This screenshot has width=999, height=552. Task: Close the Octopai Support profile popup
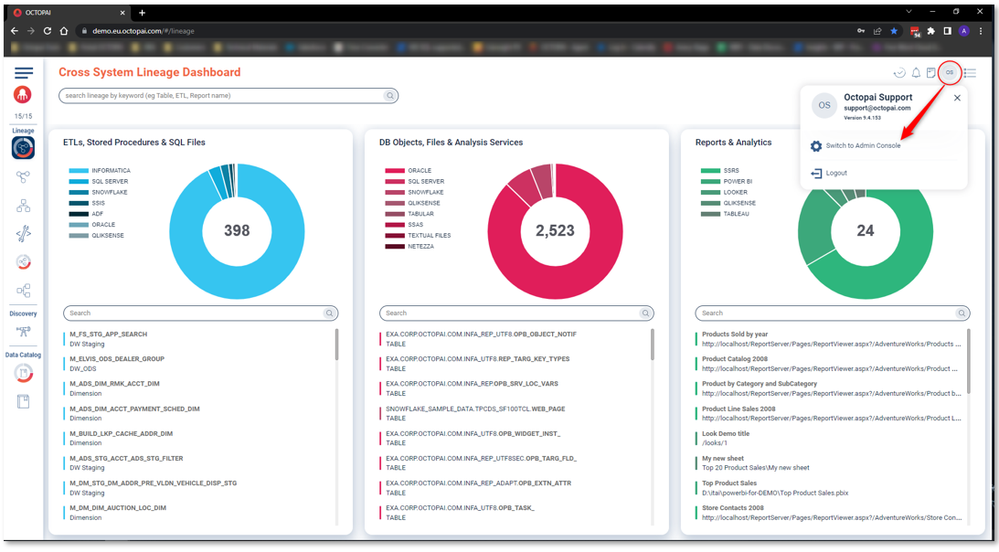pyautogui.click(x=957, y=98)
